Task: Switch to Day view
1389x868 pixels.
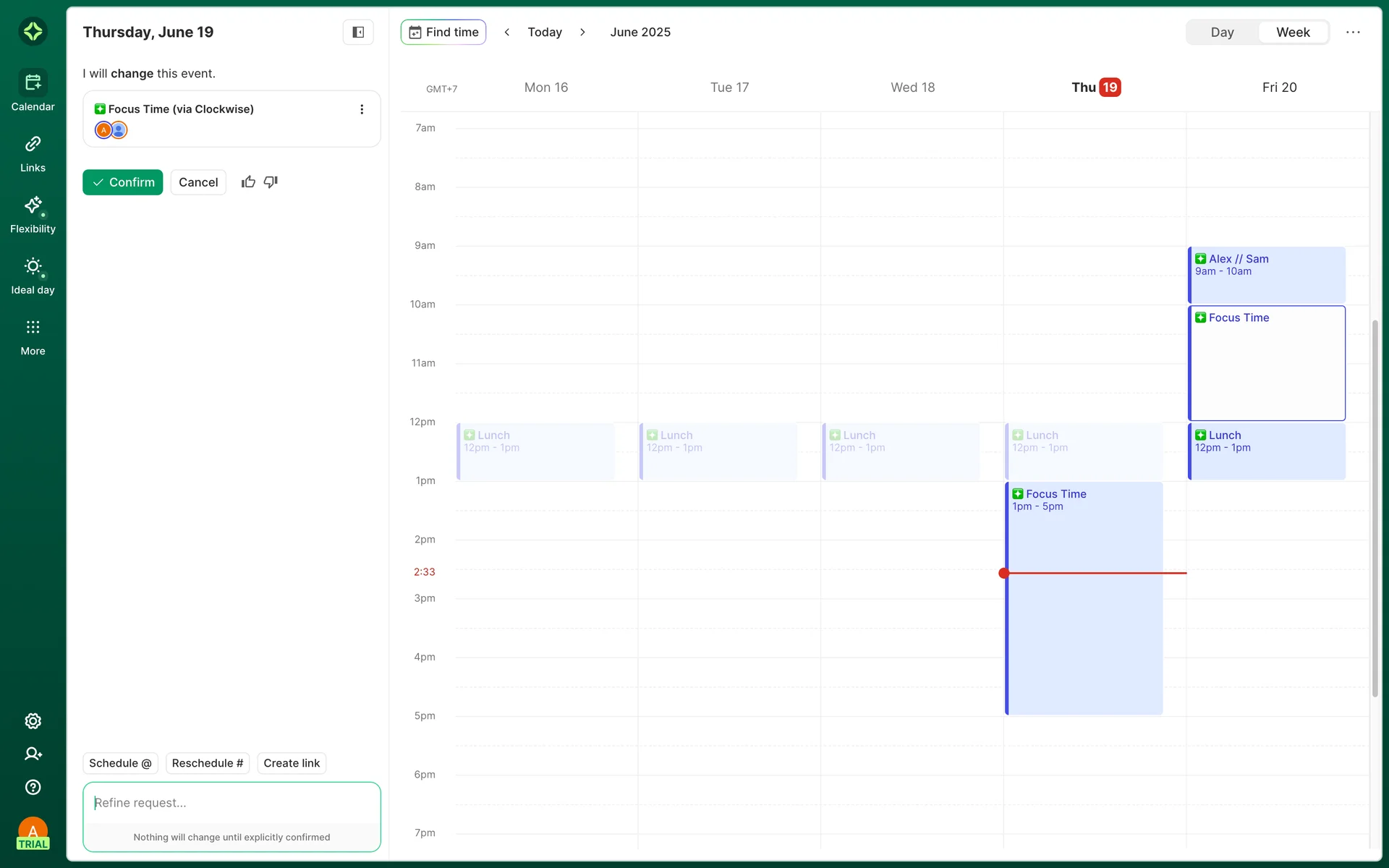Action: (x=1222, y=32)
